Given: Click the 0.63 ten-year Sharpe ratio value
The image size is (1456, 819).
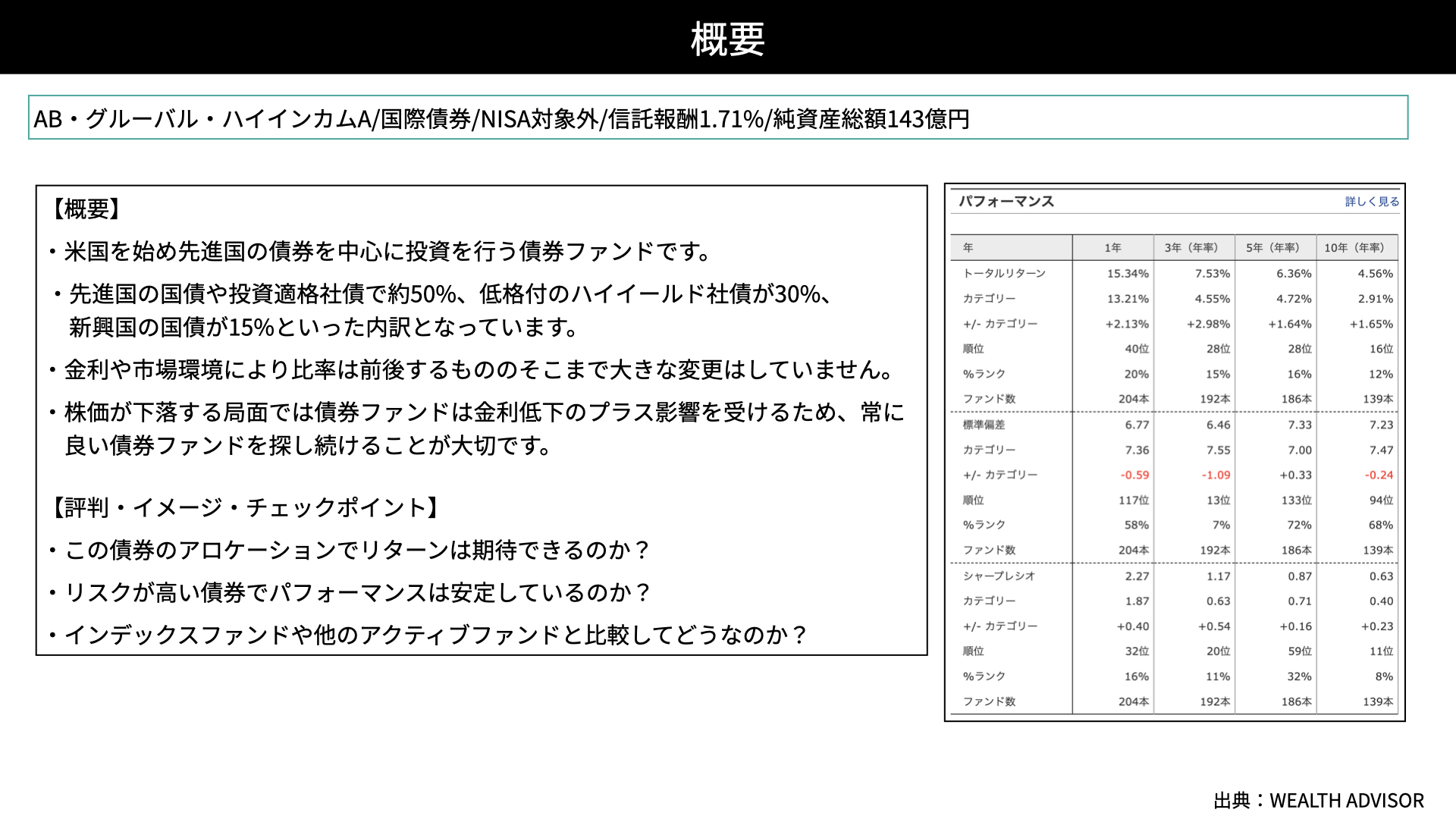Looking at the screenshot, I should [x=1382, y=576].
